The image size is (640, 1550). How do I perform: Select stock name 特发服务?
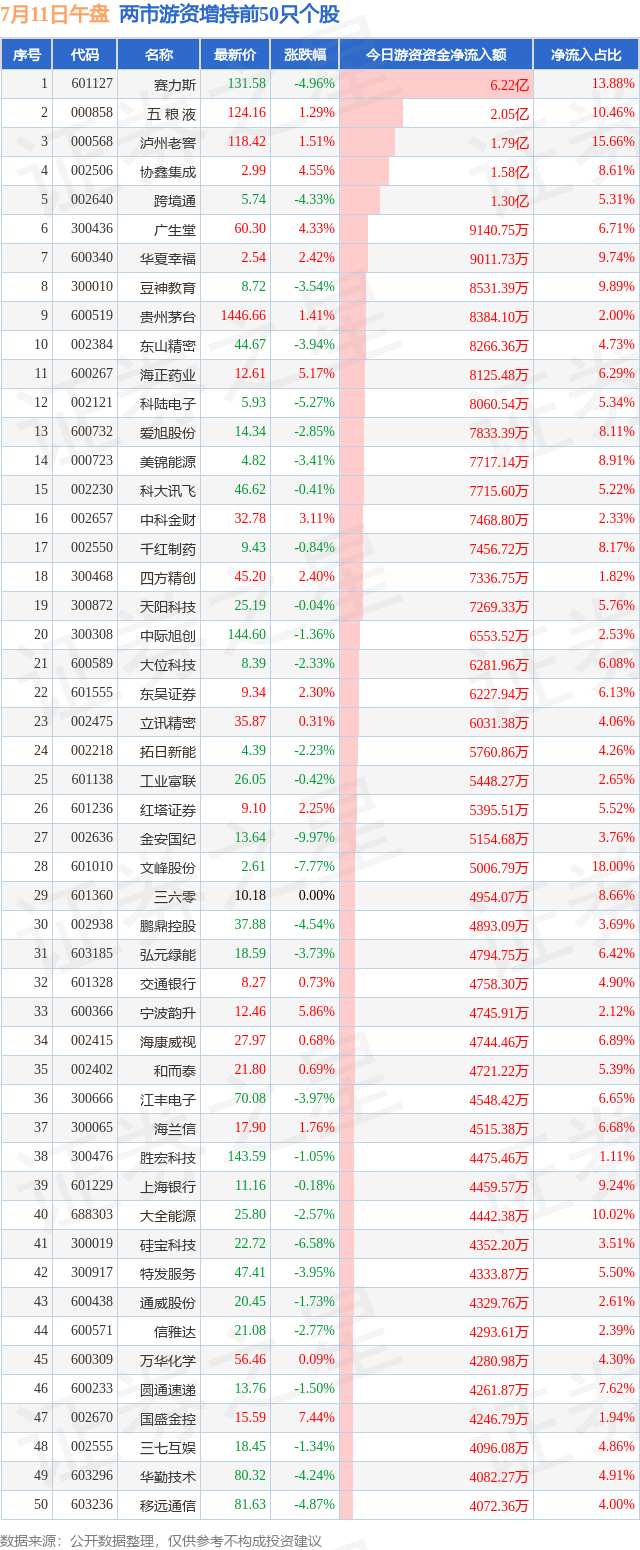[x=168, y=1274]
